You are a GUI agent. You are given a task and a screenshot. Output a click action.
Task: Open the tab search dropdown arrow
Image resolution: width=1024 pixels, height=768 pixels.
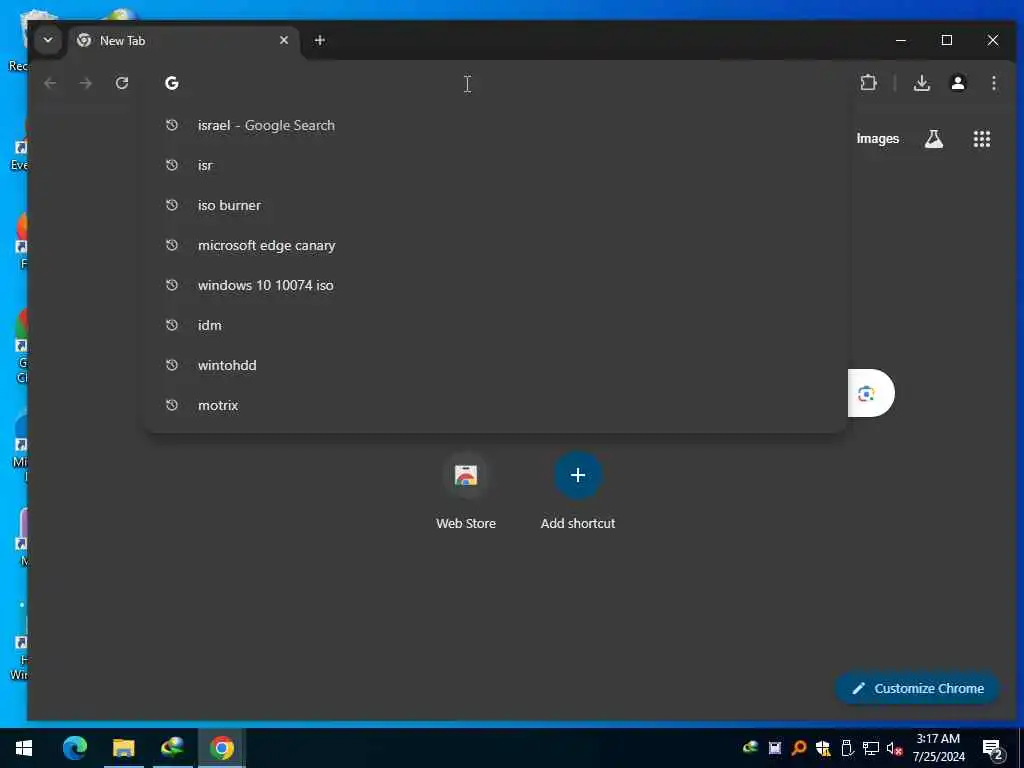click(x=48, y=40)
